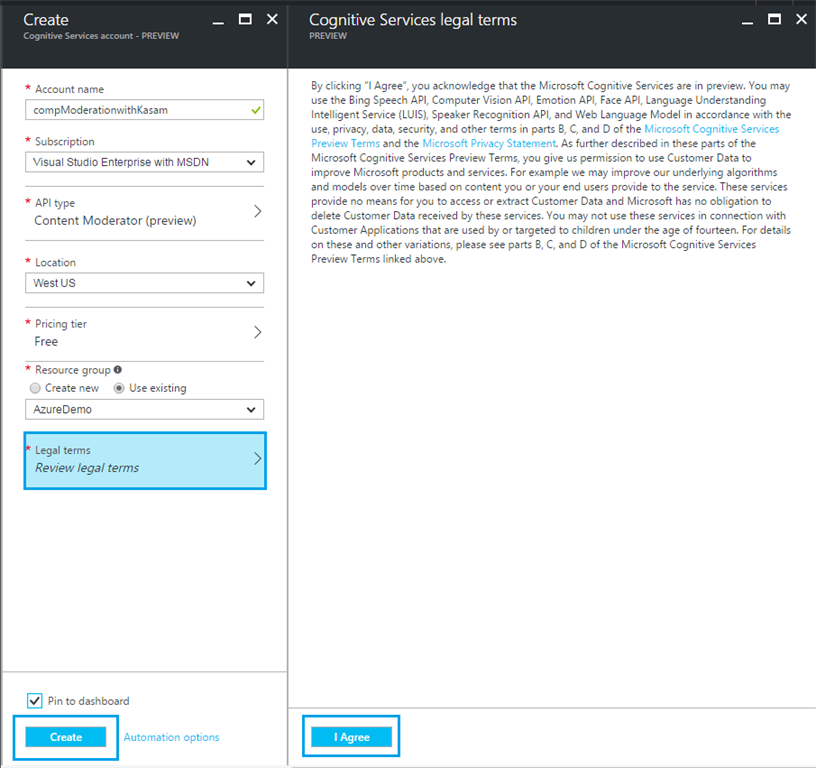816x768 pixels.
Task: Expand the API type selection
Action: [x=144, y=212]
